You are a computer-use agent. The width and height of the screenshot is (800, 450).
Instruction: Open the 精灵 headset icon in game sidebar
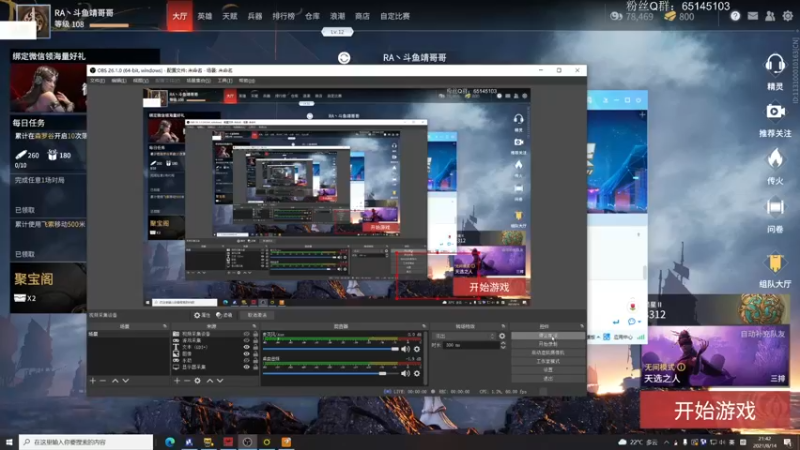click(774, 65)
